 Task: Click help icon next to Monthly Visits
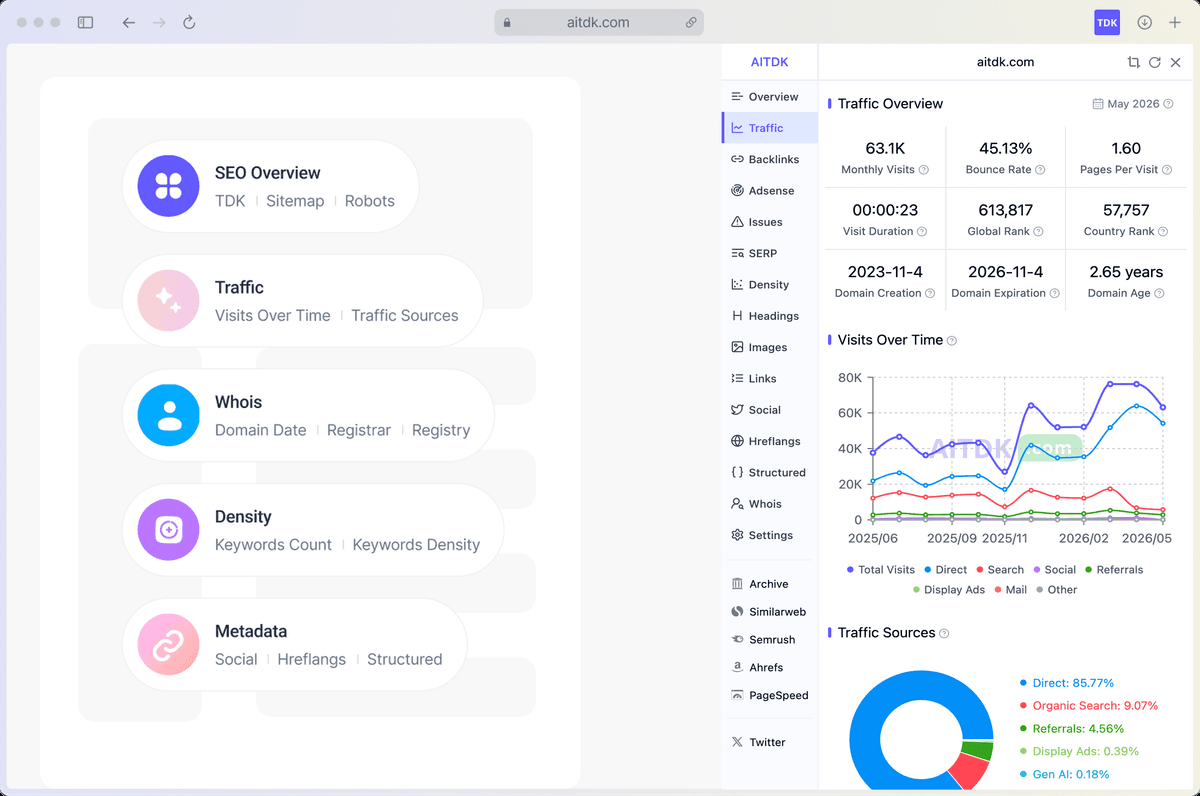pos(924,170)
